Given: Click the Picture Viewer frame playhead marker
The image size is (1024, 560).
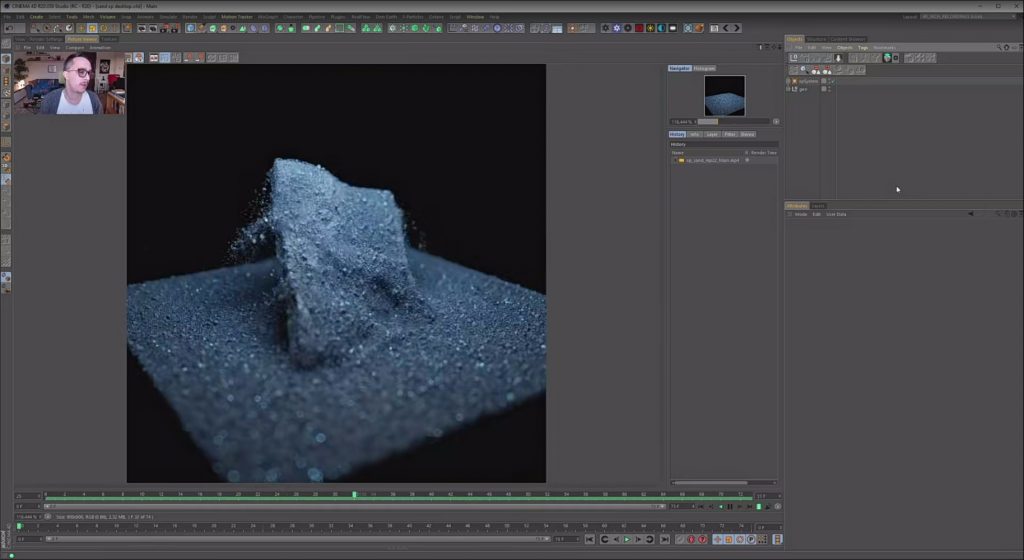Looking at the screenshot, I should pyautogui.click(x=355, y=495).
